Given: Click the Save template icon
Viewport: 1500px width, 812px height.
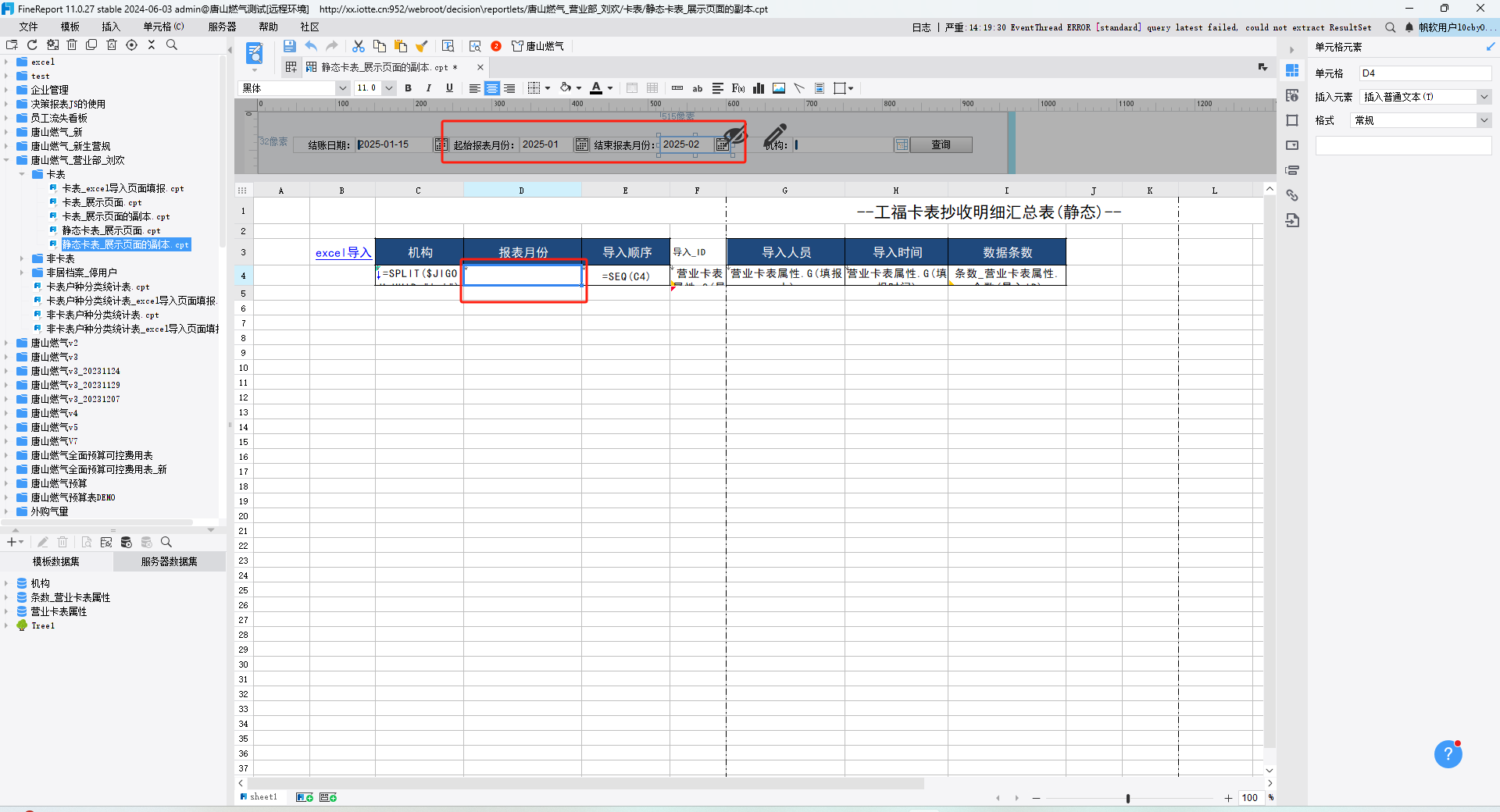Looking at the screenshot, I should click(x=290, y=46).
